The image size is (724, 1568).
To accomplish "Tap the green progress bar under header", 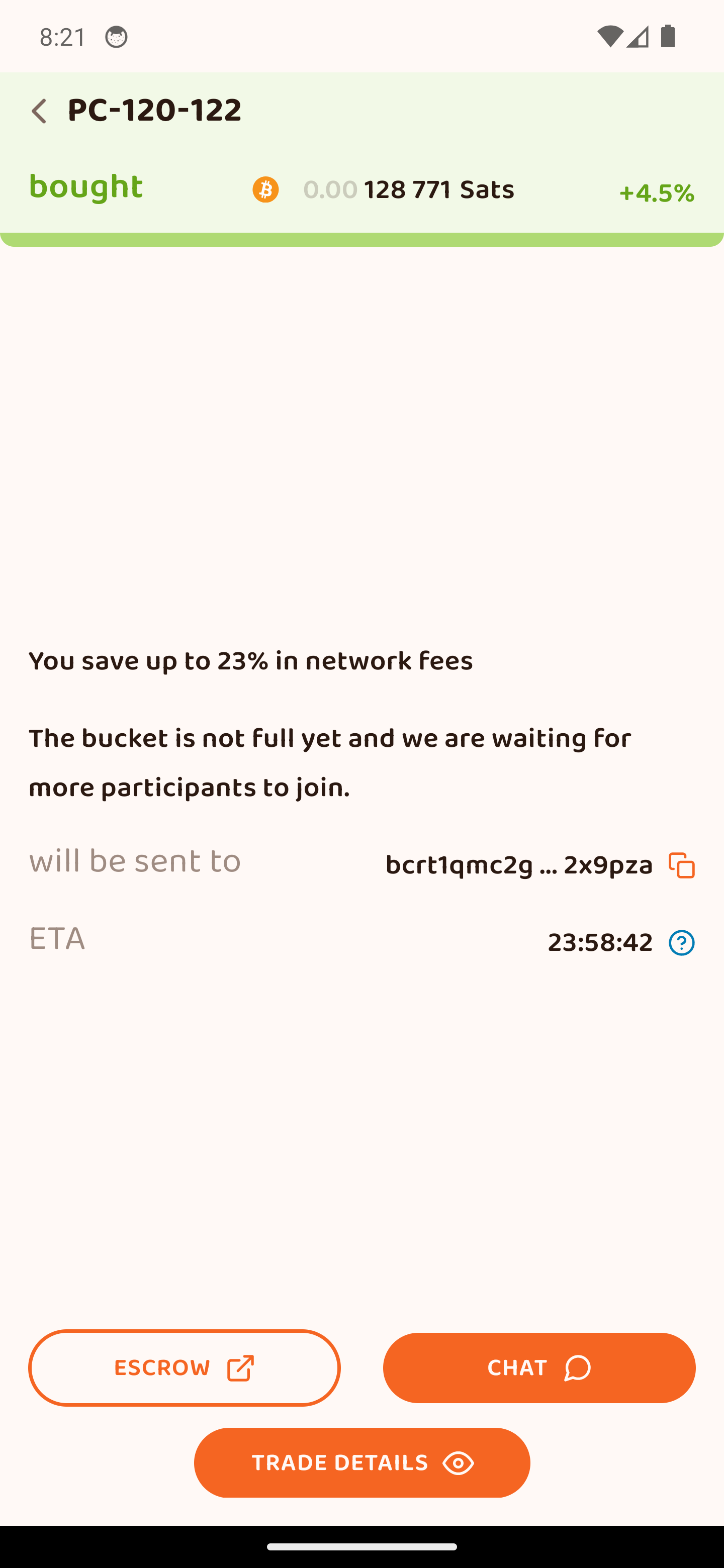I will [x=361, y=240].
